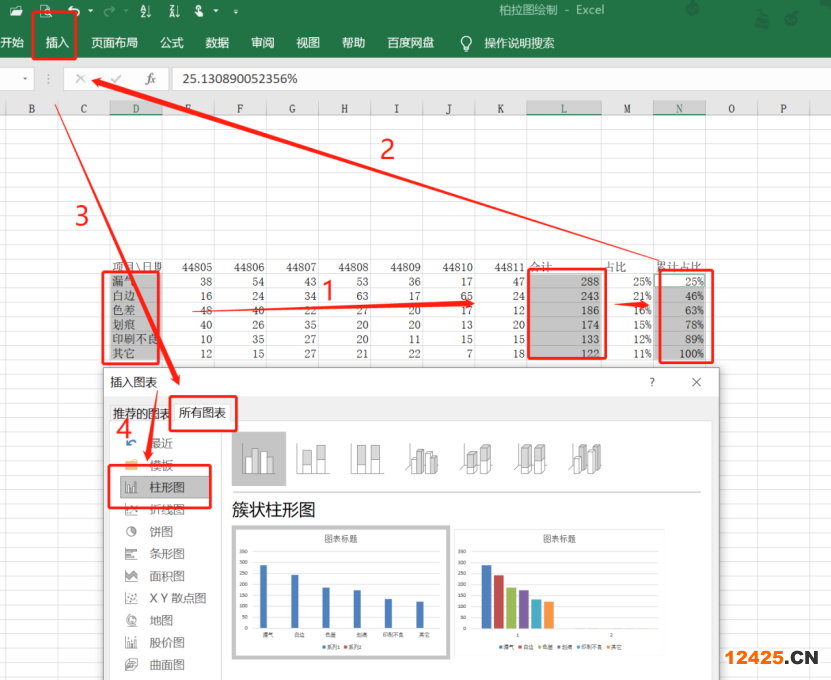Choose the 100% stacked column subtype icon
This screenshot has width=831, height=680.
[x=366, y=459]
